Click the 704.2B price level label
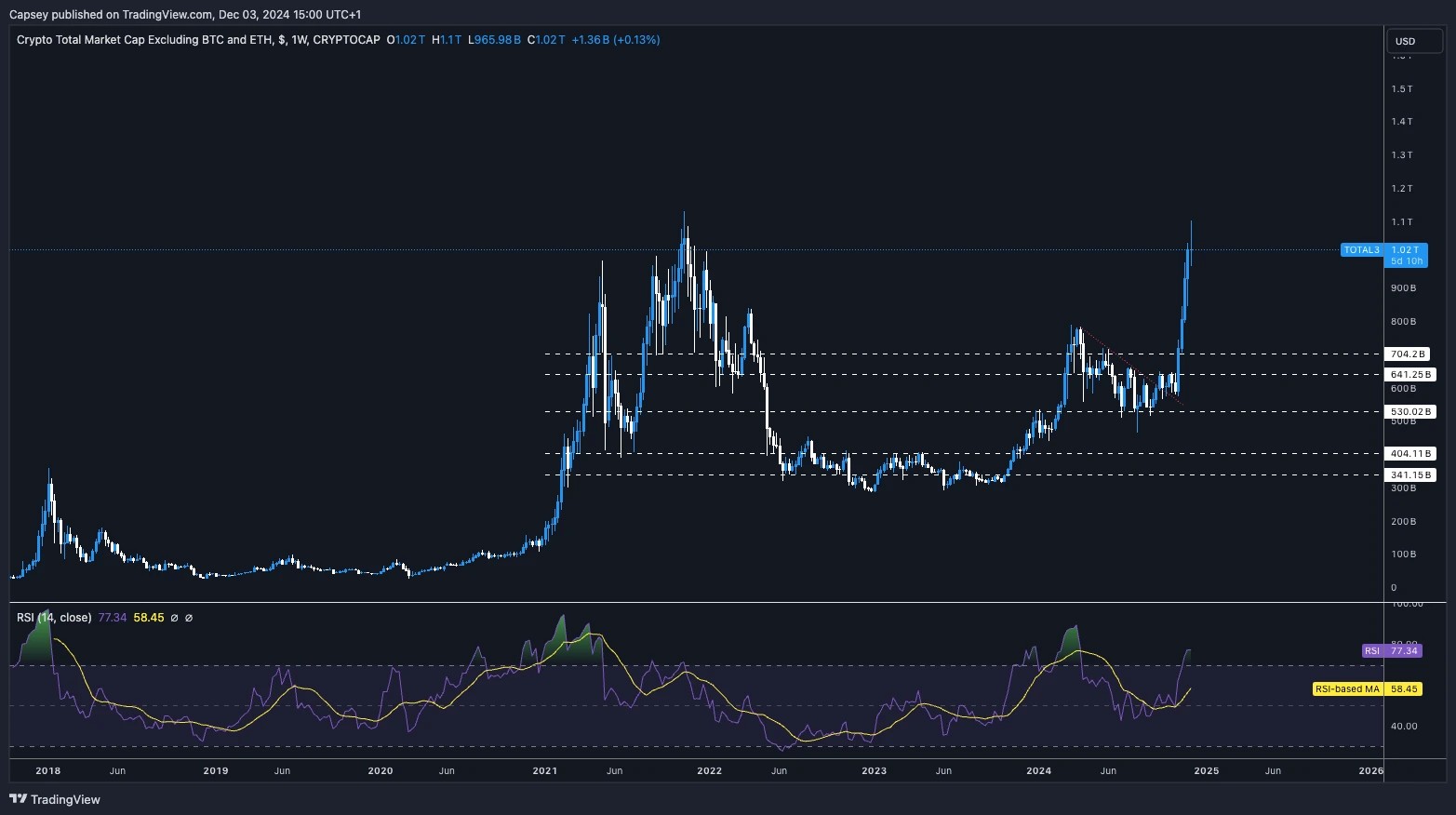This screenshot has height=815, width=1456. point(1408,354)
